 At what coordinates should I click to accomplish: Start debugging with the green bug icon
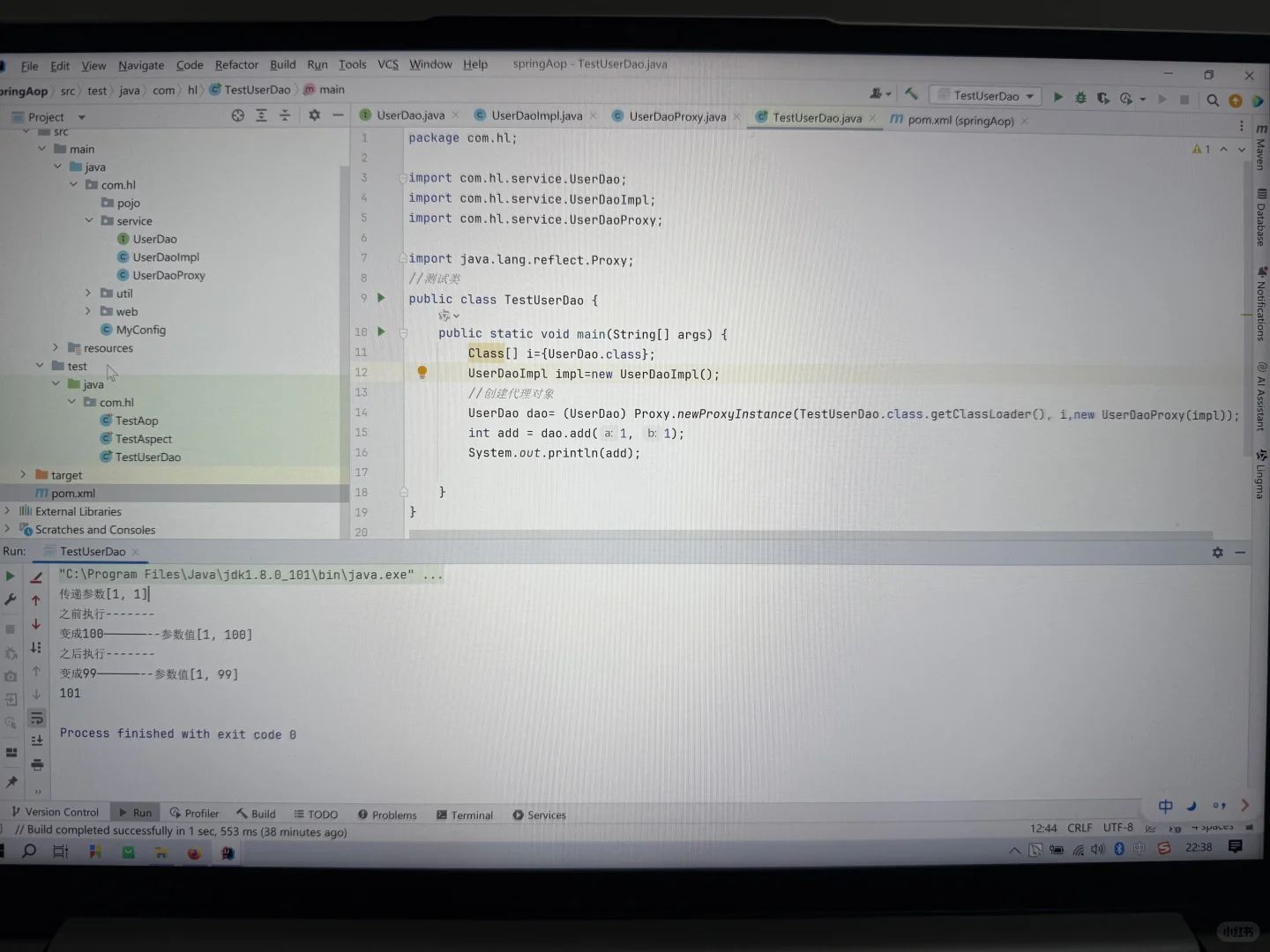1080,98
